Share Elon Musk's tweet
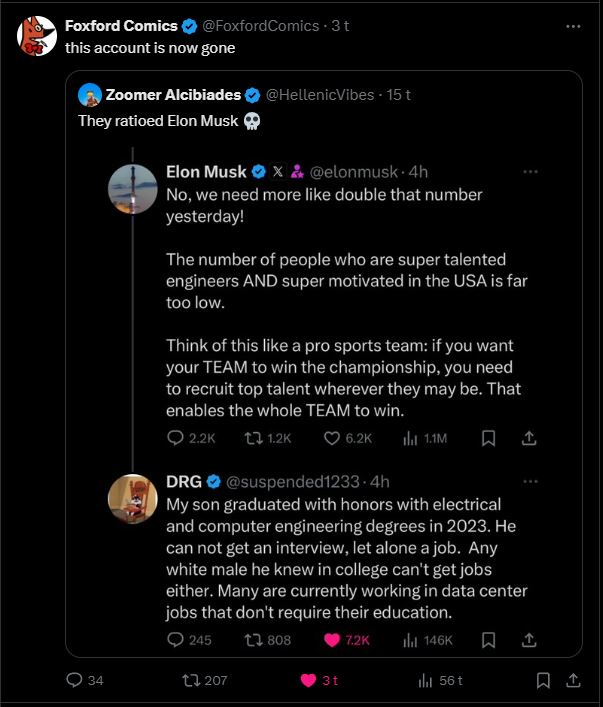 click(x=530, y=438)
